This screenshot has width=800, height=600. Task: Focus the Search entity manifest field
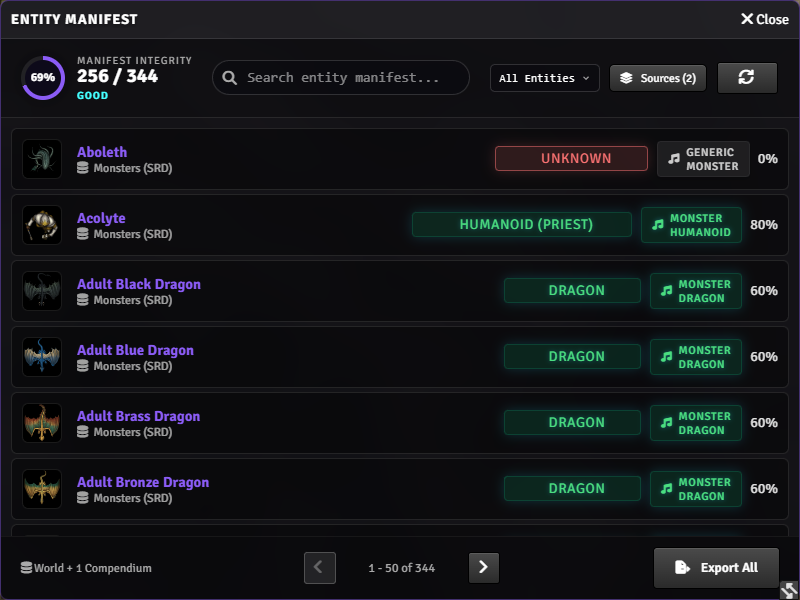pos(341,78)
